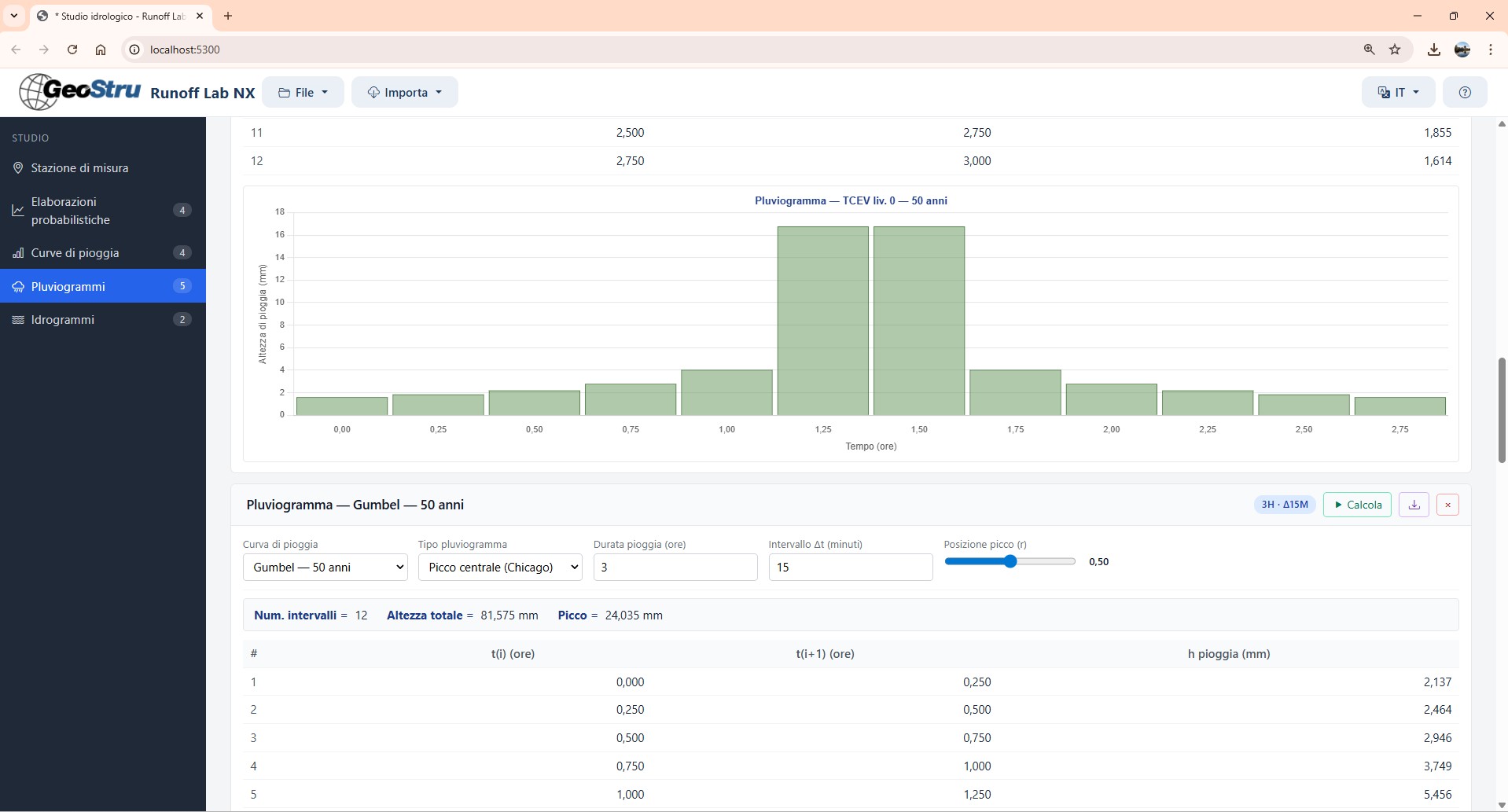This screenshot has height=812, width=1508.
Task: Open the IT language selector
Action: pyautogui.click(x=1398, y=93)
